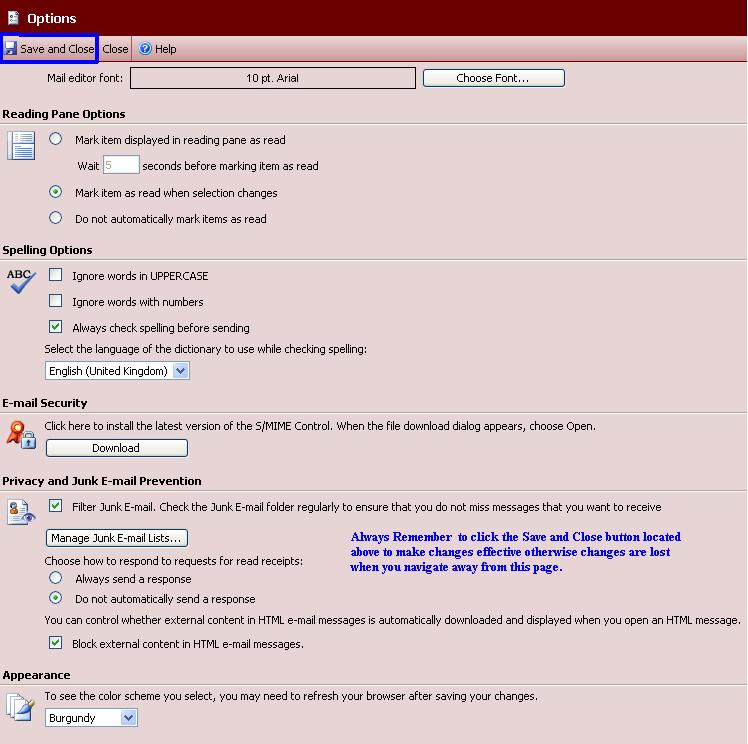The image size is (748, 744).
Task: Click the floppy disk save icon
Action: coord(10,49)
